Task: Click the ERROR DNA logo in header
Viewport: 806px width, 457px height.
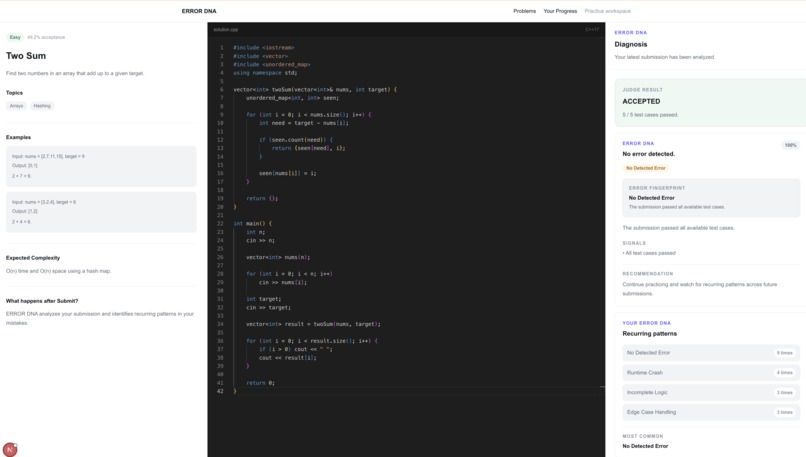Action: click(199, 11)
